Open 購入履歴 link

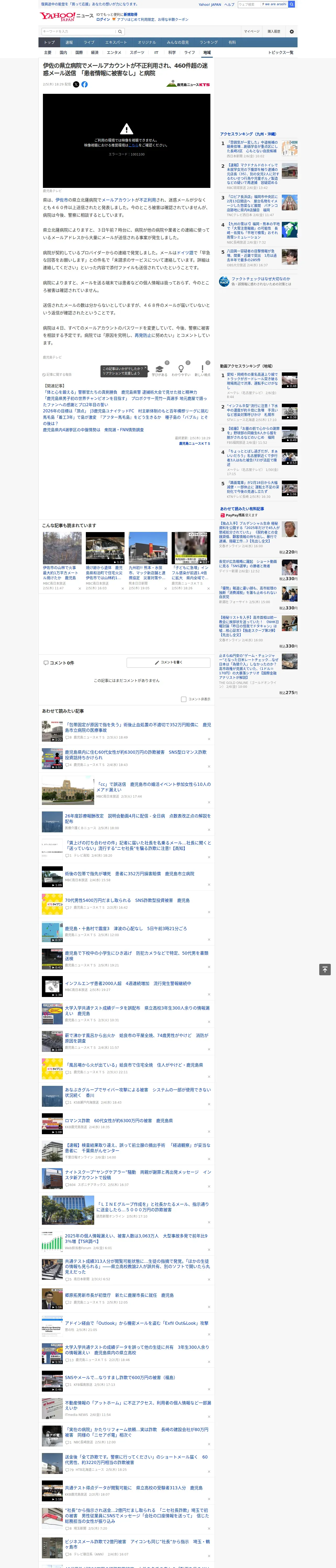click(274, 31)
